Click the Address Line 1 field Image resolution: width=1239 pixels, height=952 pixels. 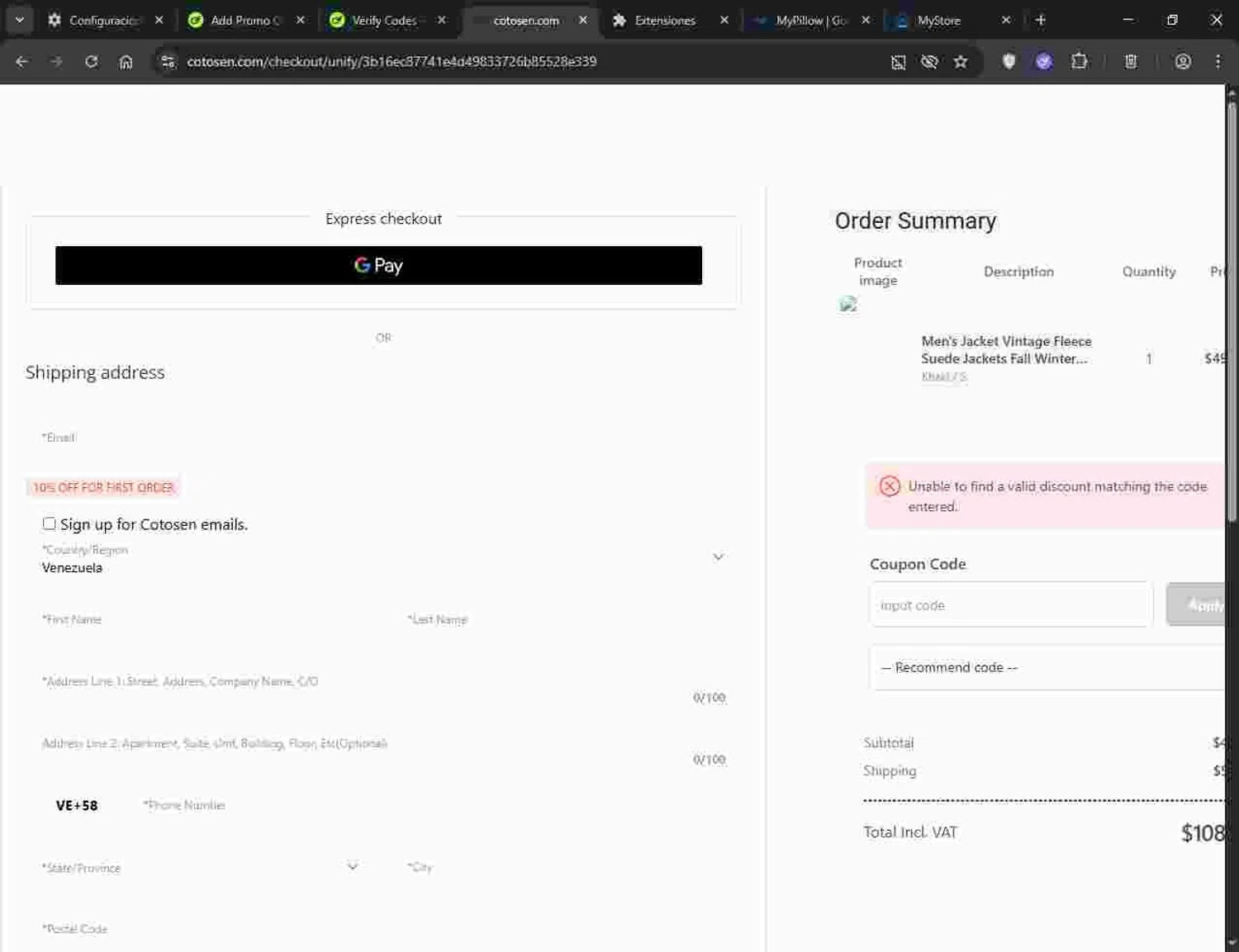[383, 682]
